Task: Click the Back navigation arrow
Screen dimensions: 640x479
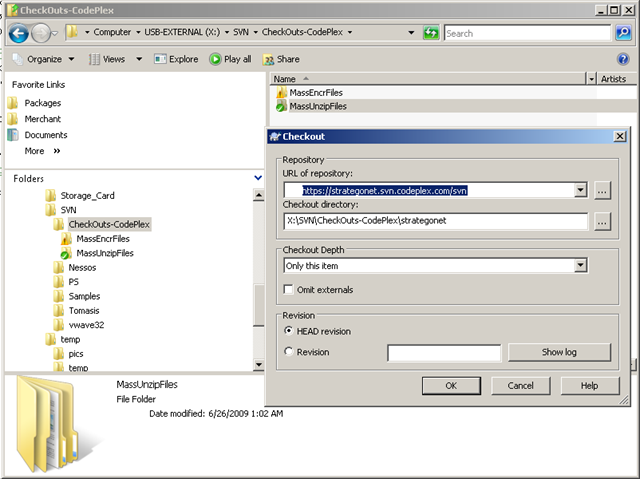Action: pos(18,33)
